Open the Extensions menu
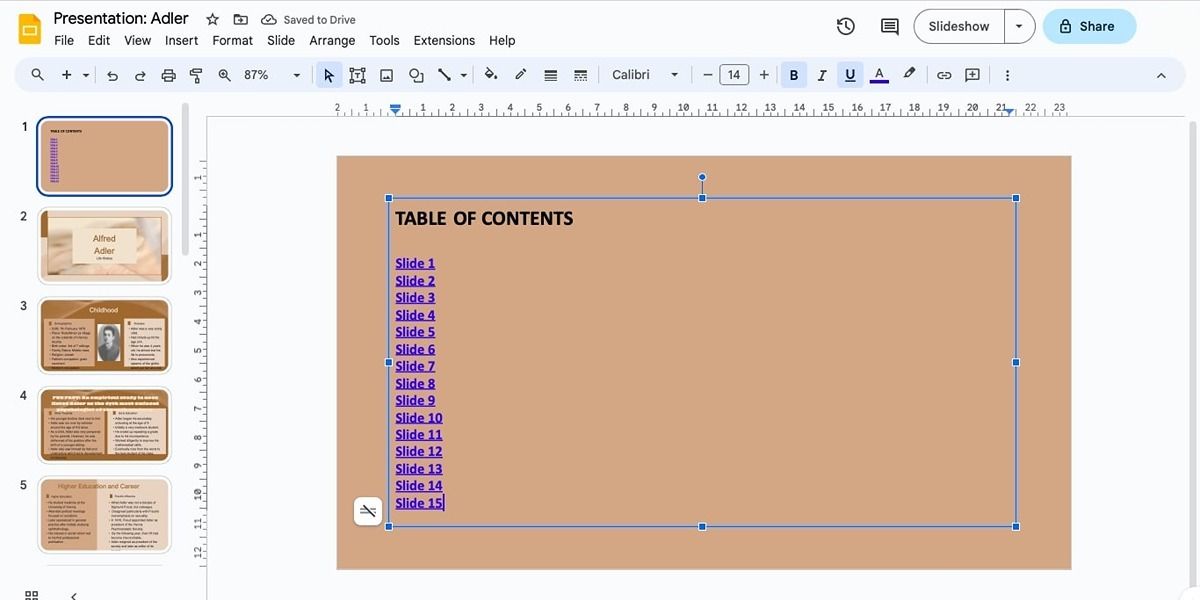The height and width of the screenshot is (600, 1200). tap(444, 40)
